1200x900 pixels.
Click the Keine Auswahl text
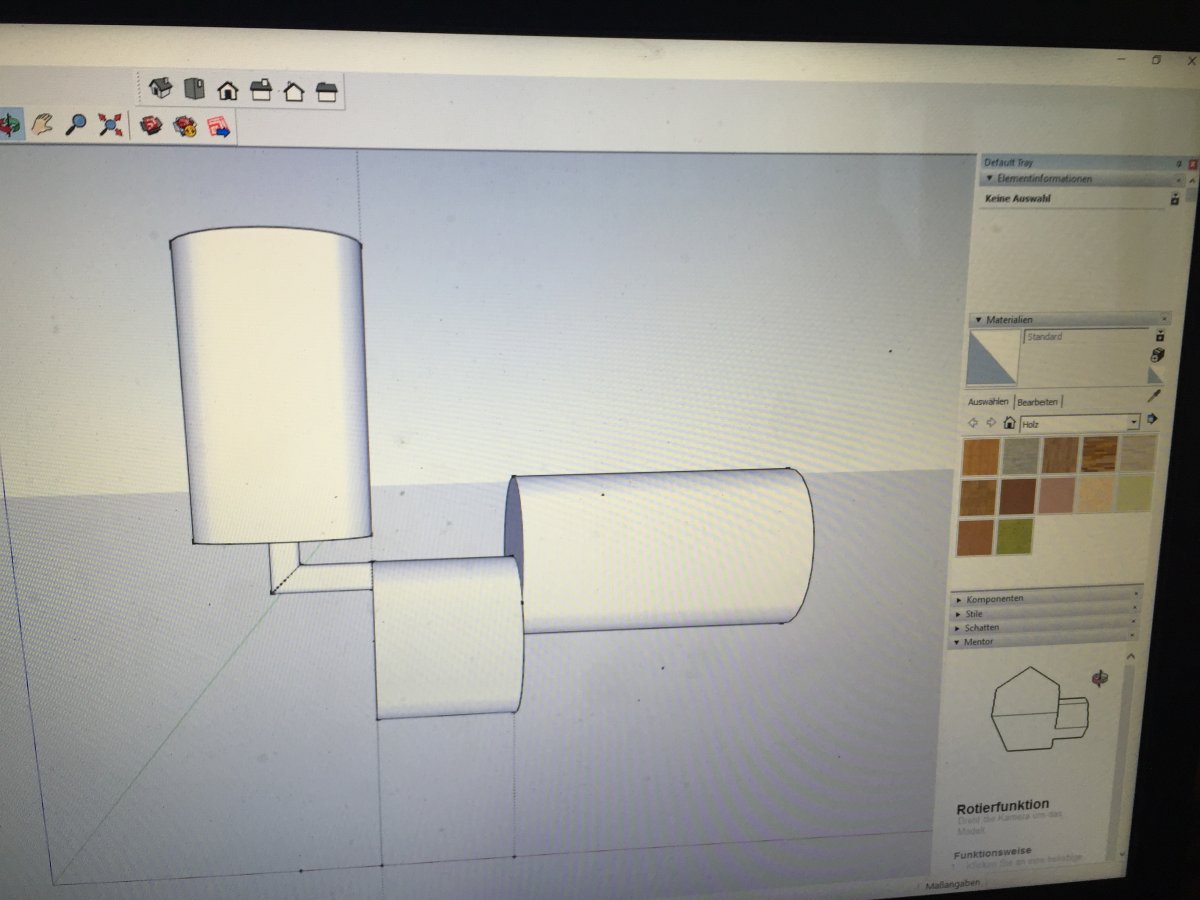1017,198
